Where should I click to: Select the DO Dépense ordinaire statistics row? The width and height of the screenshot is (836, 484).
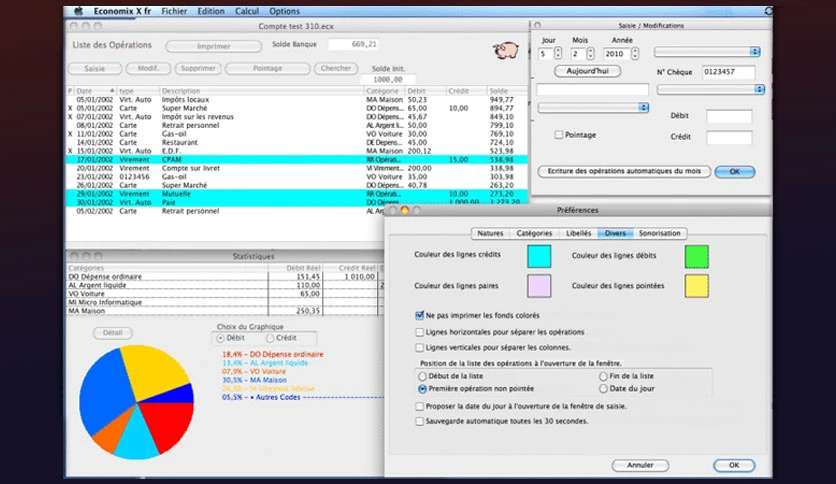(x=224, y=277)
